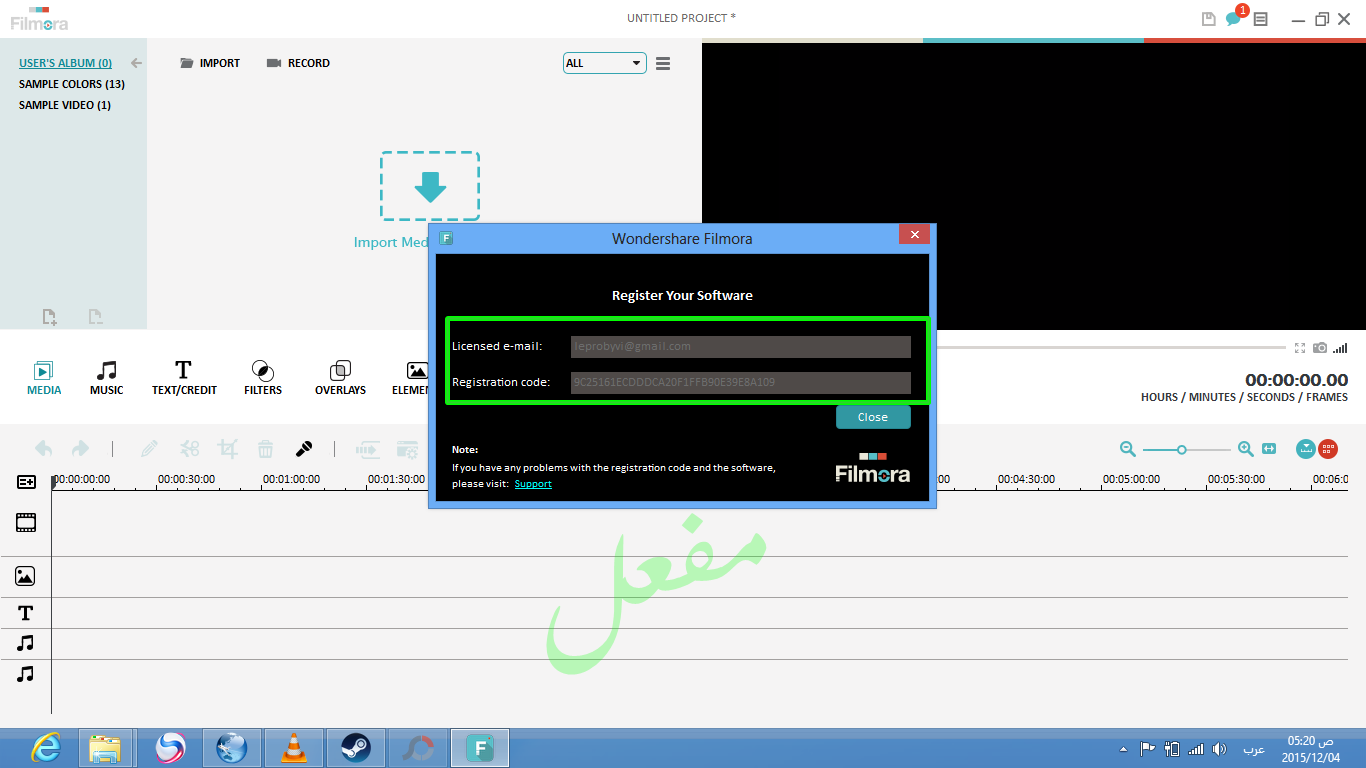Follow the Support link

coord(533,484)
